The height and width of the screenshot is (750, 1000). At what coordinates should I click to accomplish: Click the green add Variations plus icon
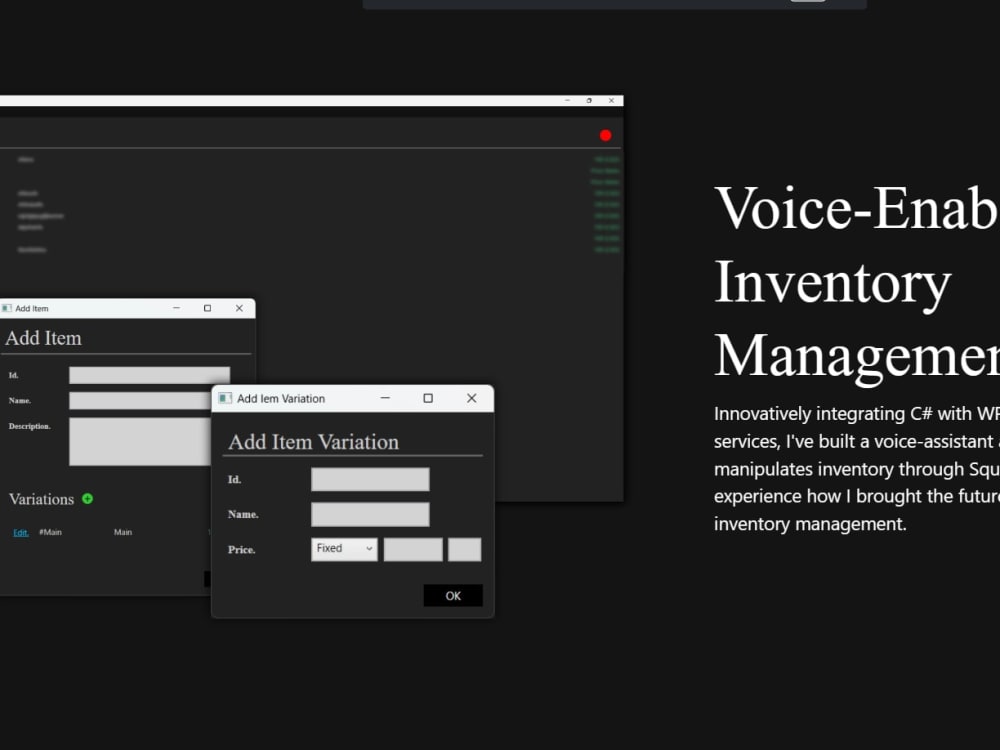(x=87, y=499)
